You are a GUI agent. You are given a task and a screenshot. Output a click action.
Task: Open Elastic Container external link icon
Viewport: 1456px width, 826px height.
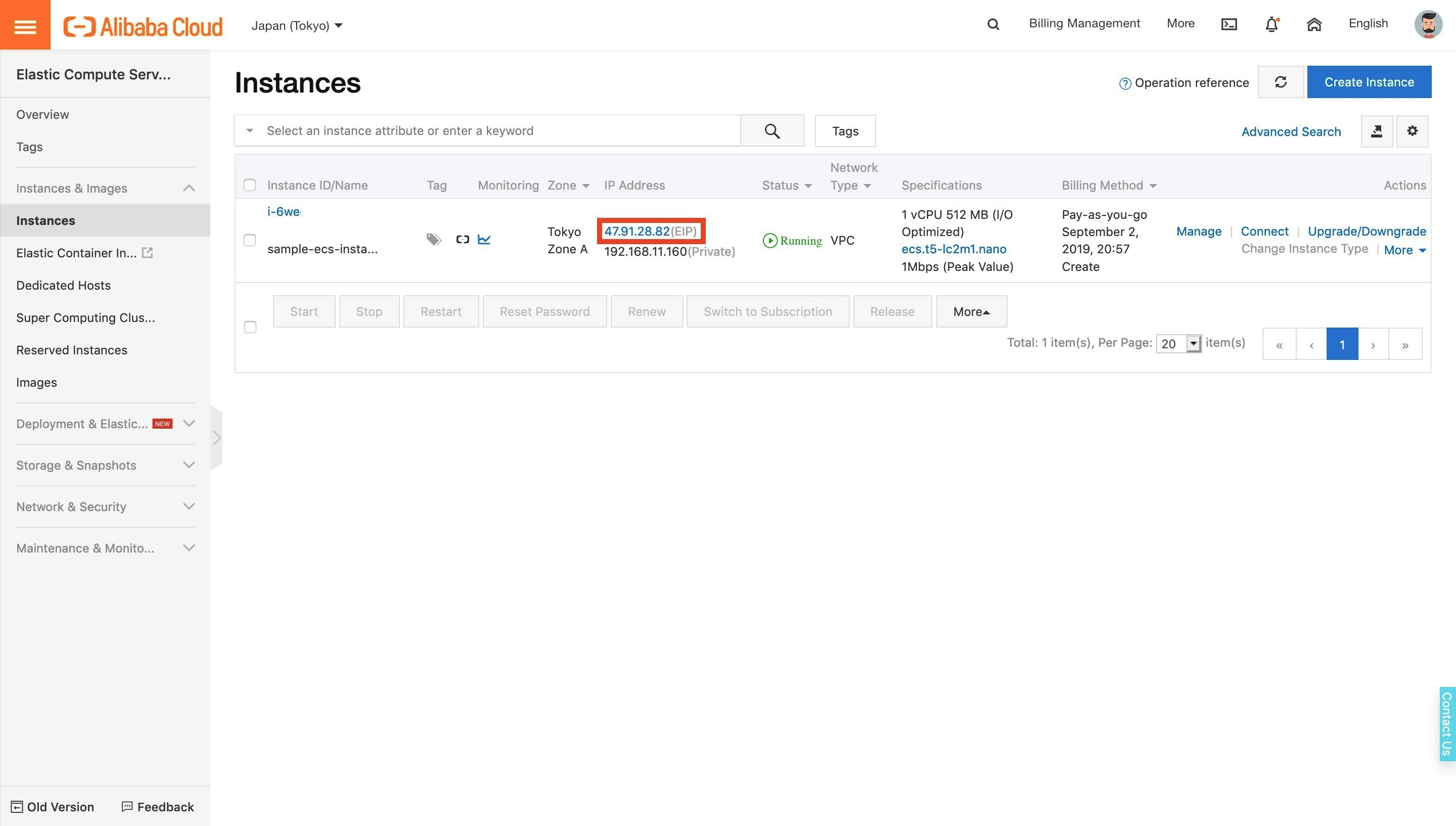tap(148, 252)
